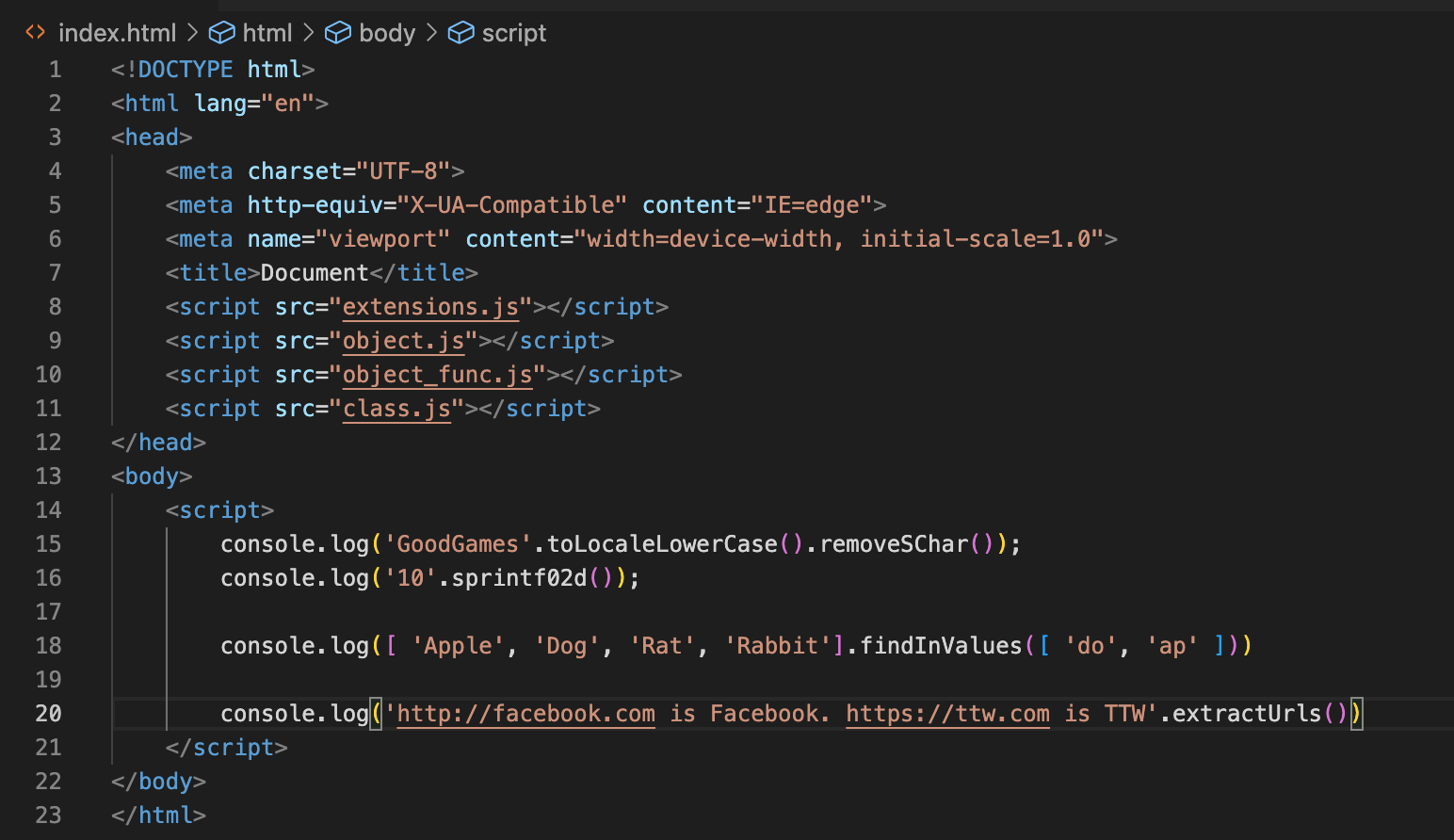Click the symbol cube icon next to html
Viewport: 1454px width, 840px height.
coord(221,31)
